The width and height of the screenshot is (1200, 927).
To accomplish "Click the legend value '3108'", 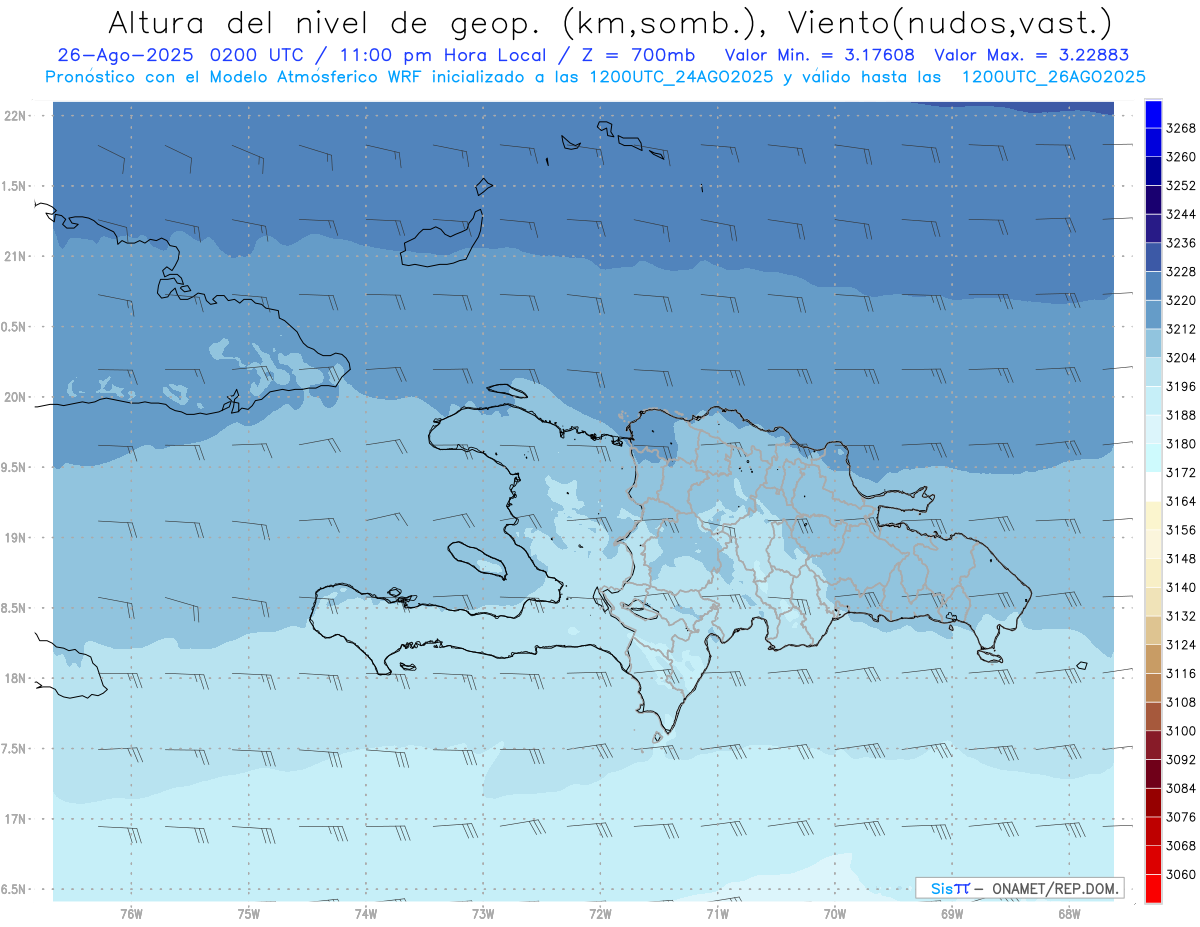I will click(x=1181, y=702).
